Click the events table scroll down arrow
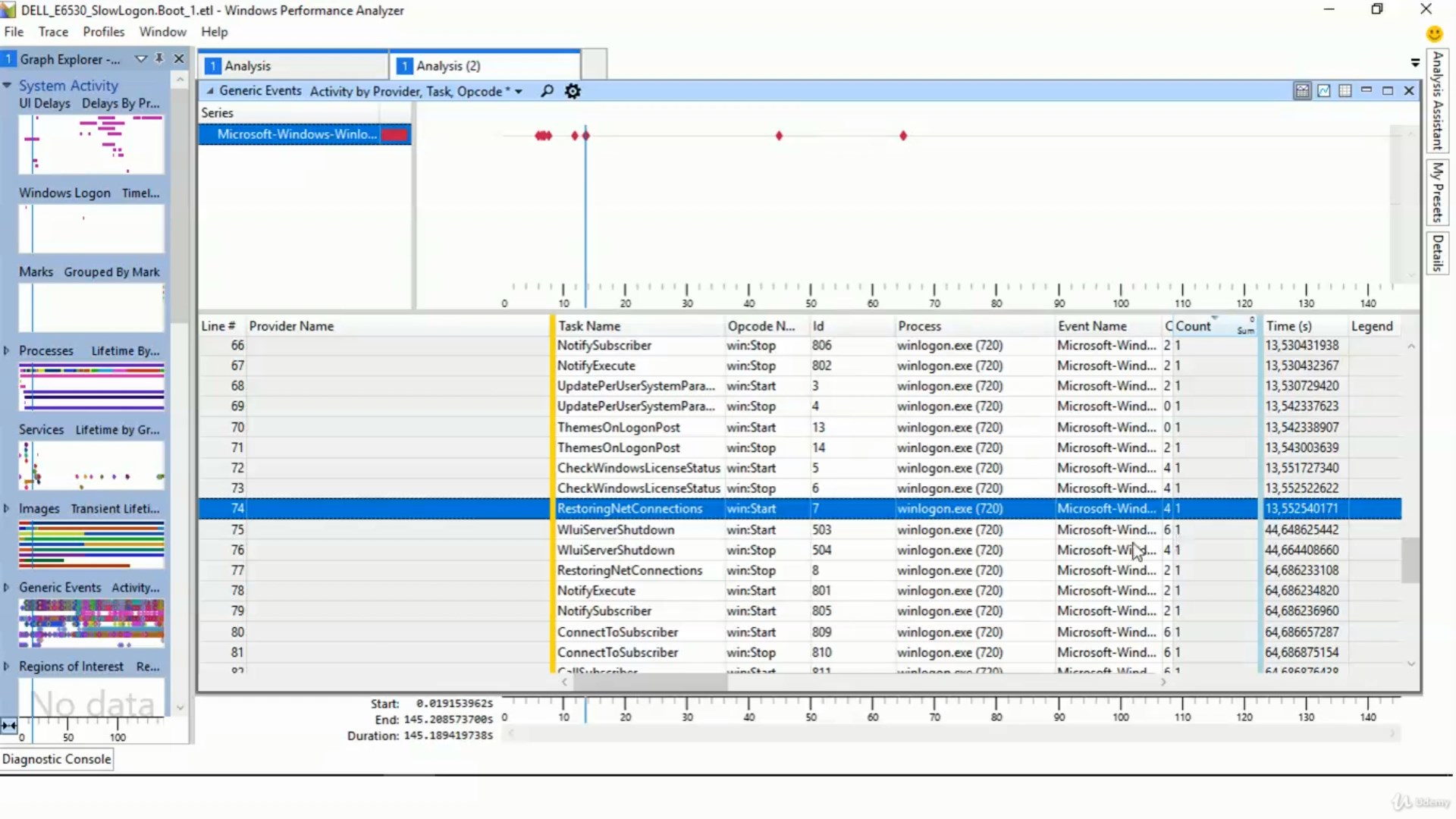Screen dimensions: 1456x819 1410,664
